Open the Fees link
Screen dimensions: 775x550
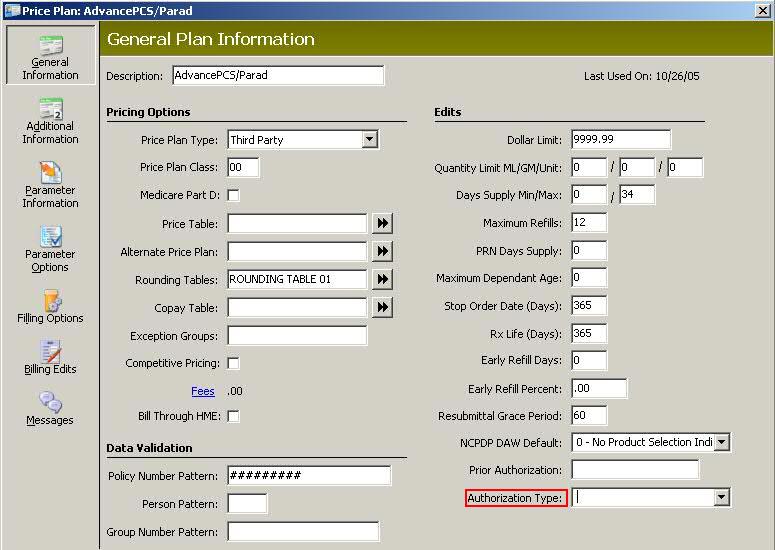coord(203,391)
